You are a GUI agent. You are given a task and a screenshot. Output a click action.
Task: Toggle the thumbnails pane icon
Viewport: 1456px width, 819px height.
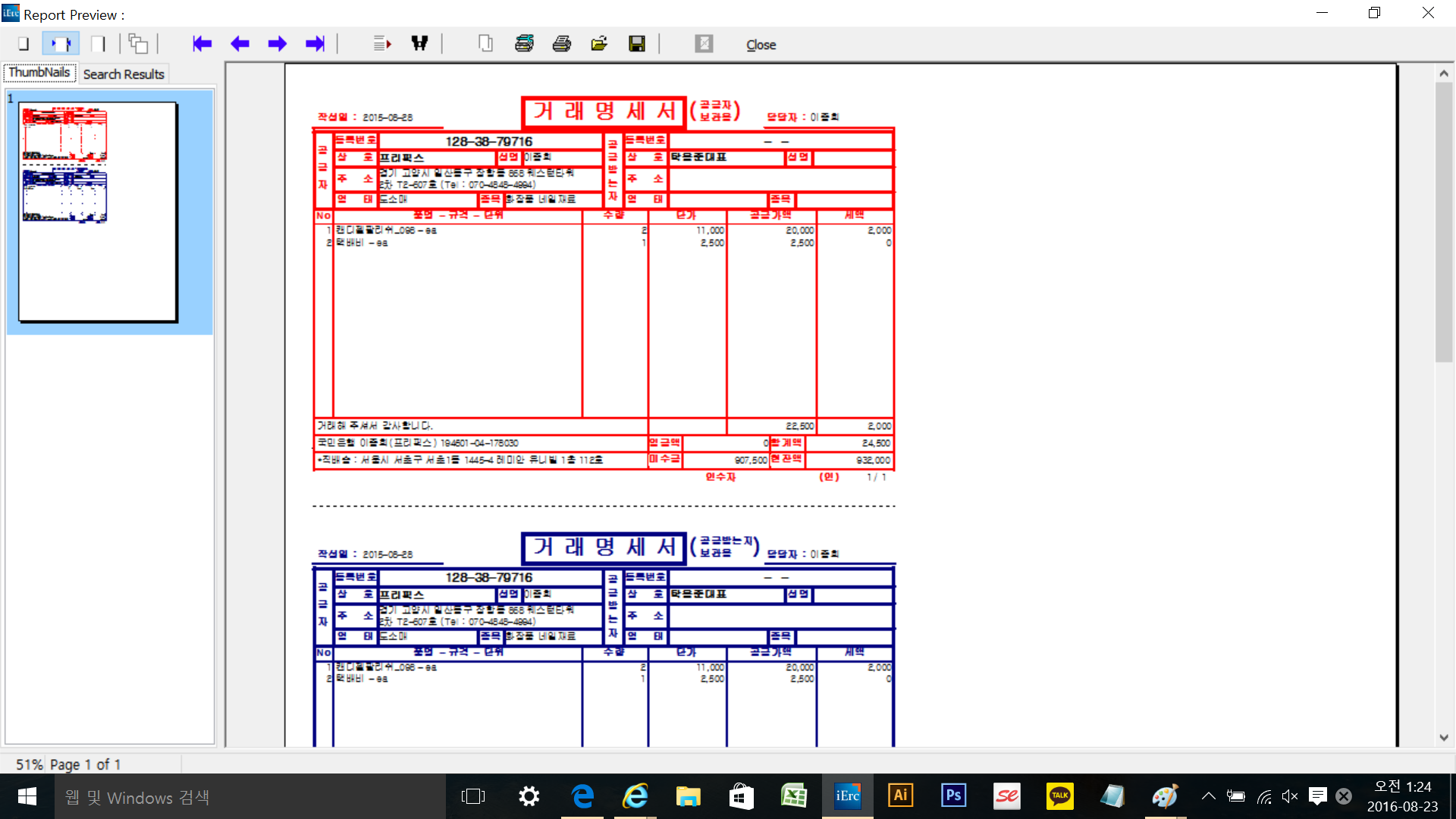click(x=138, y=44)
